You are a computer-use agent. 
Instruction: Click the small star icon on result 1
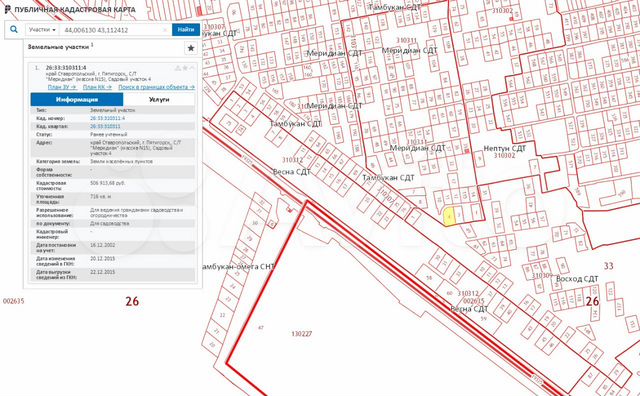point(185,68)
